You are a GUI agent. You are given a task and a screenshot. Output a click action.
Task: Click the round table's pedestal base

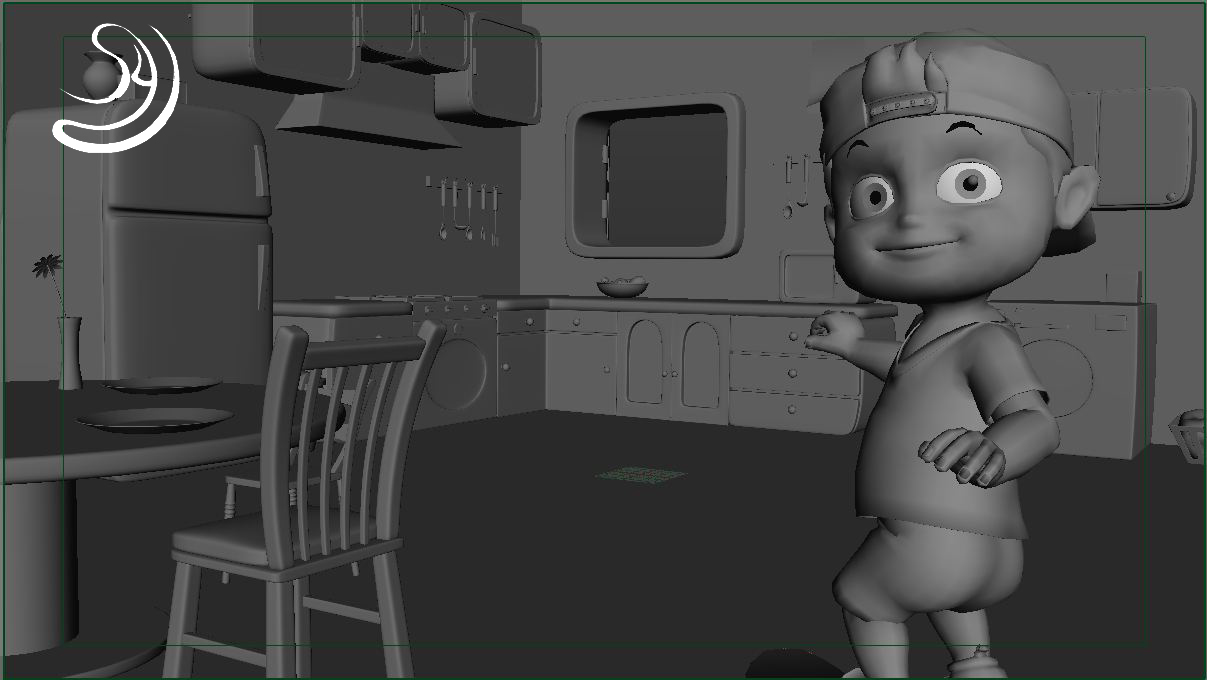click(x=38, y=565)
